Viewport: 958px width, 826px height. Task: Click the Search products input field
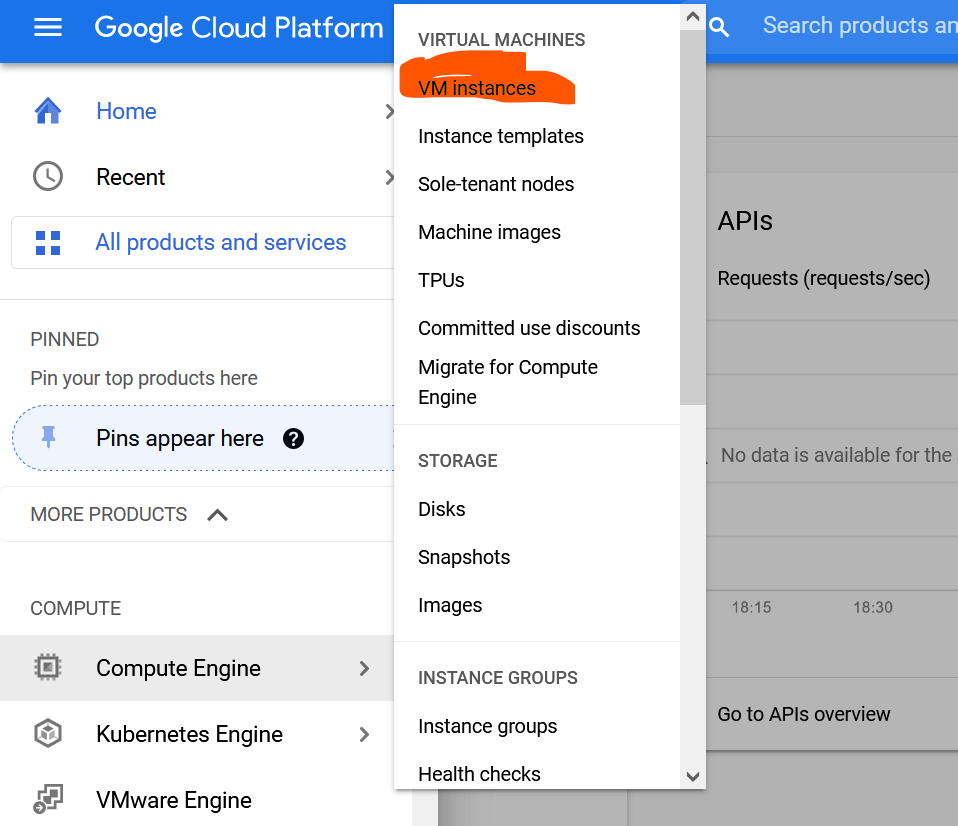click(860, 26)
